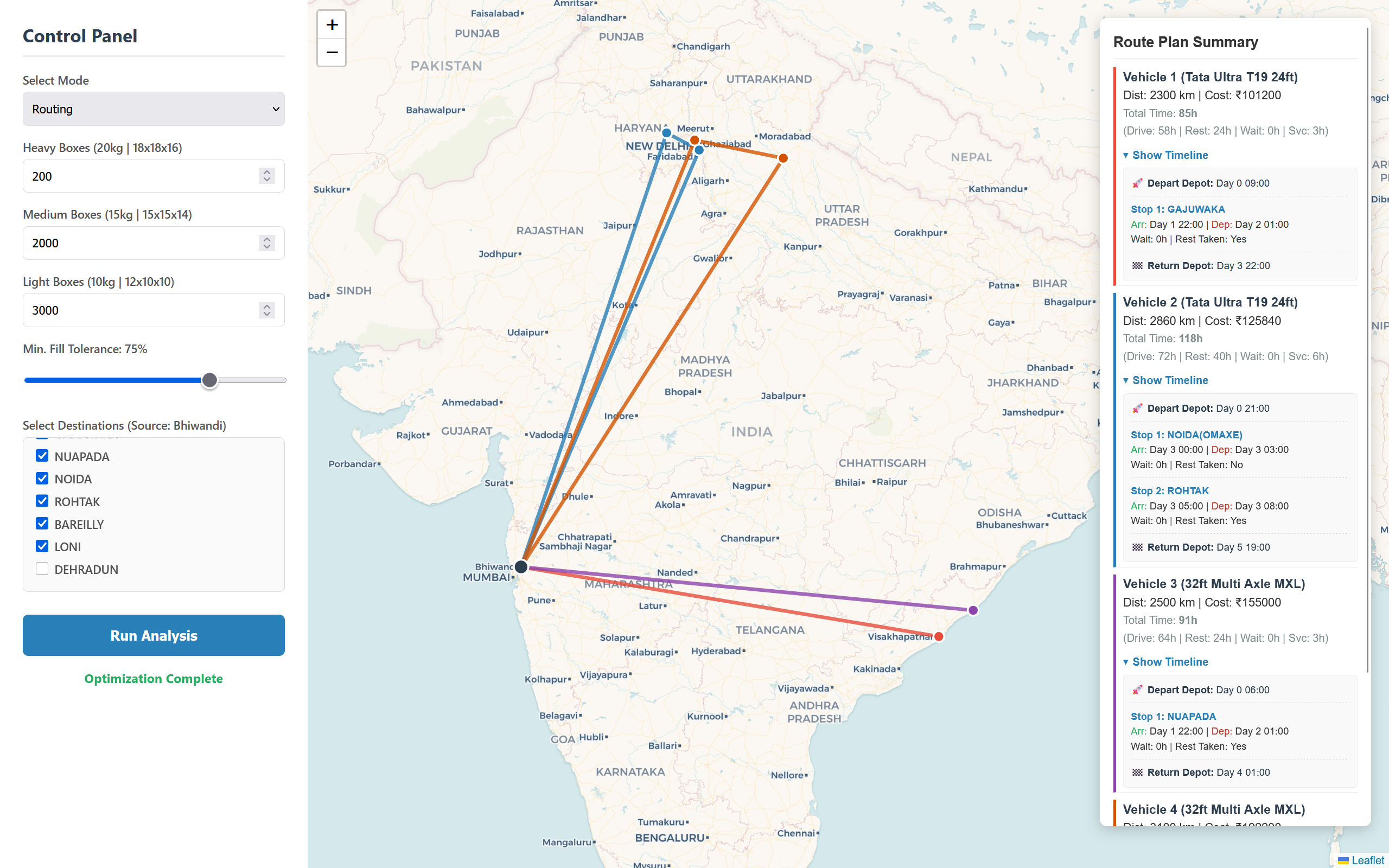Click Stop 1: GAJUWAKA in timeline
This screenshot has height=868, width=1389.
click(x=1177, y=209)
